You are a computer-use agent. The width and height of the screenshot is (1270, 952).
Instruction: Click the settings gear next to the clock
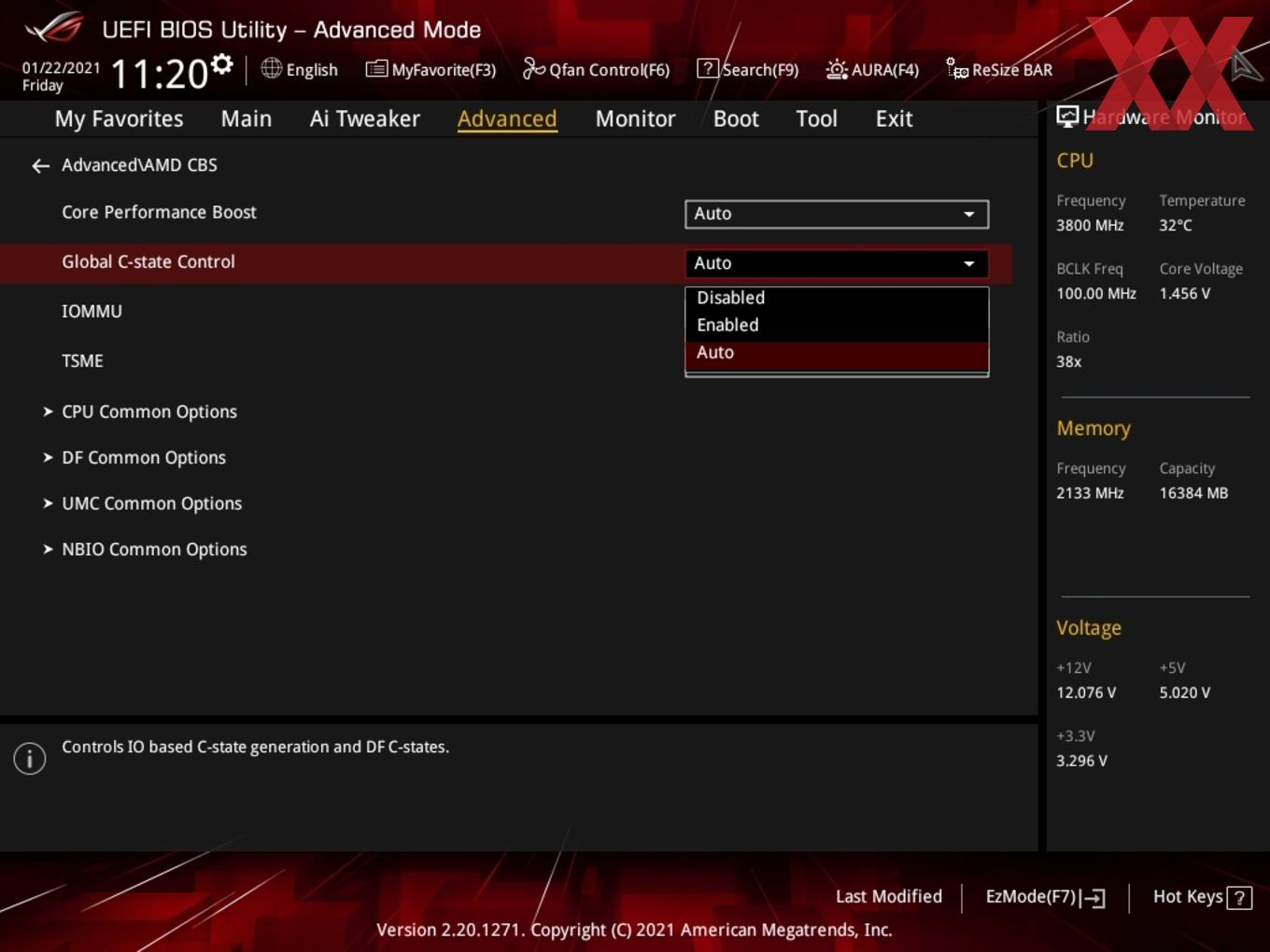221,63
